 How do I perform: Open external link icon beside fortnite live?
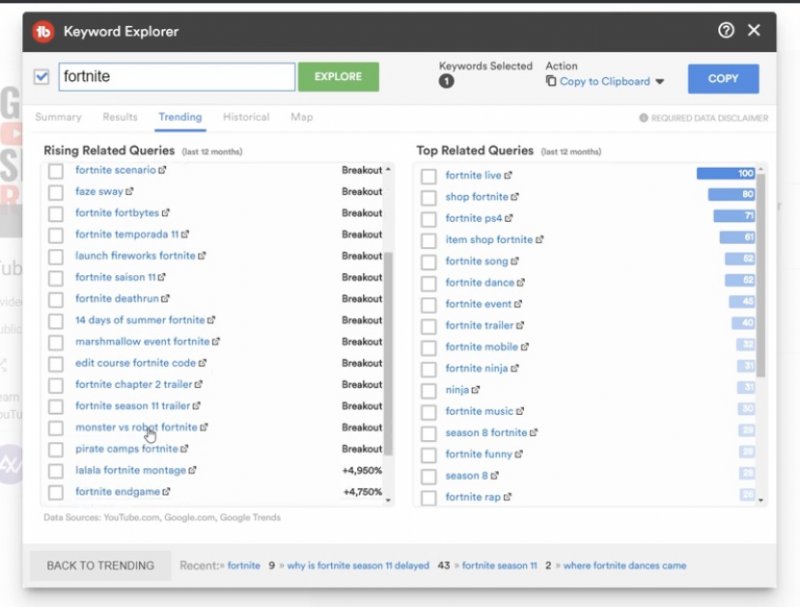tap(509, 175)
